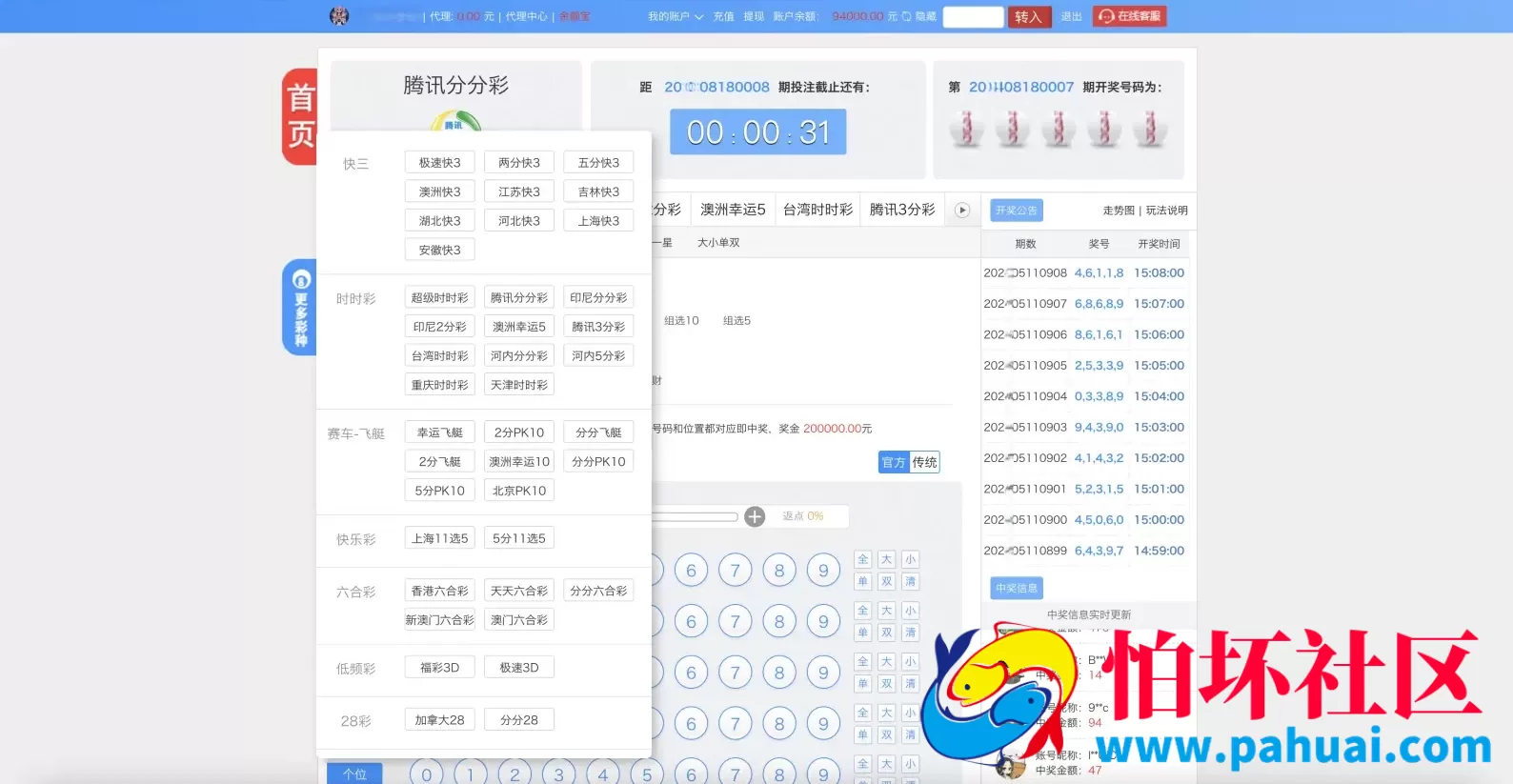The height and width of the screenshot is (784, 1513).
Task: Select 北京PK10 game
Action: pos(519,491)
